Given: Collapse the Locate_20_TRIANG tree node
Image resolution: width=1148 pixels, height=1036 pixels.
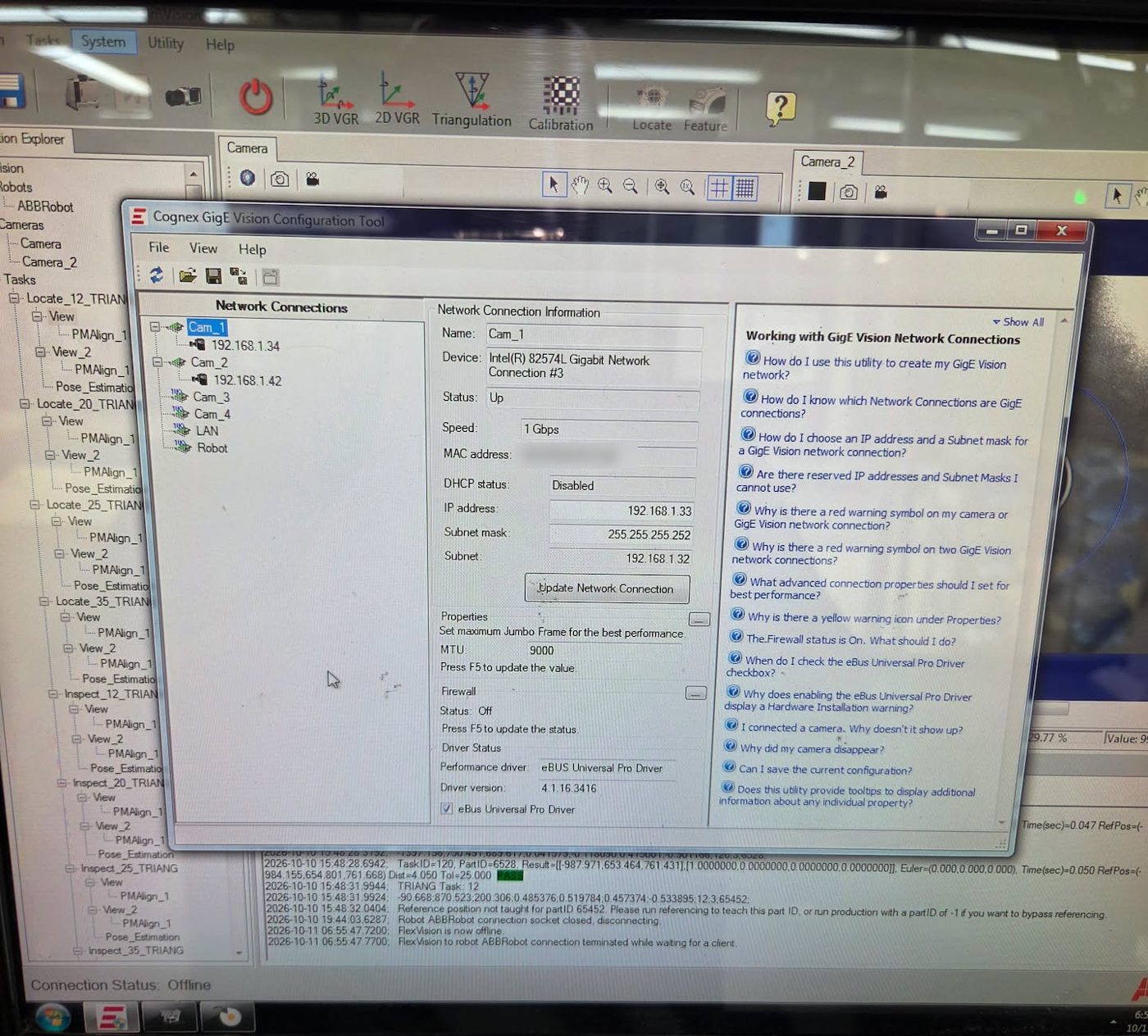Looking at the screenshot, I should coord(25,403).
